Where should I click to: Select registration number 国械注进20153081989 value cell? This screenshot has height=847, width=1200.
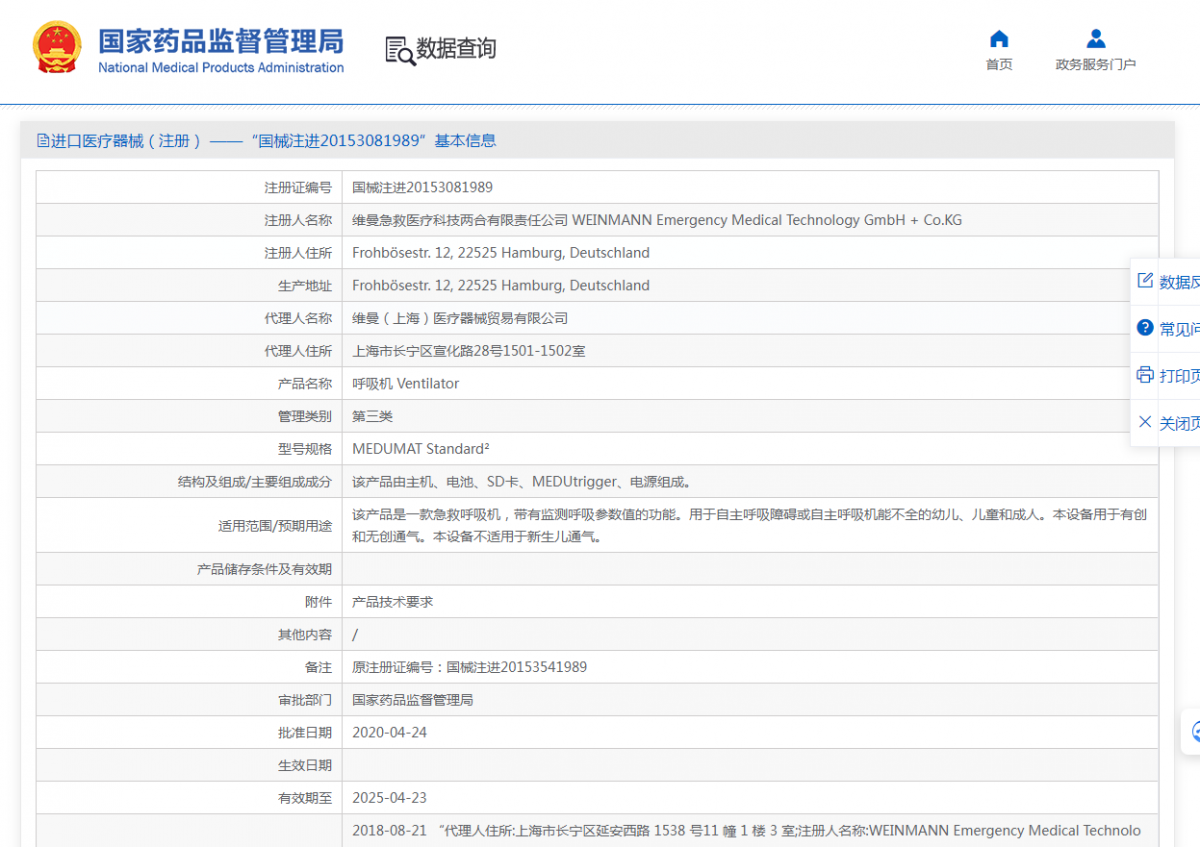click(x=422, y=187)
